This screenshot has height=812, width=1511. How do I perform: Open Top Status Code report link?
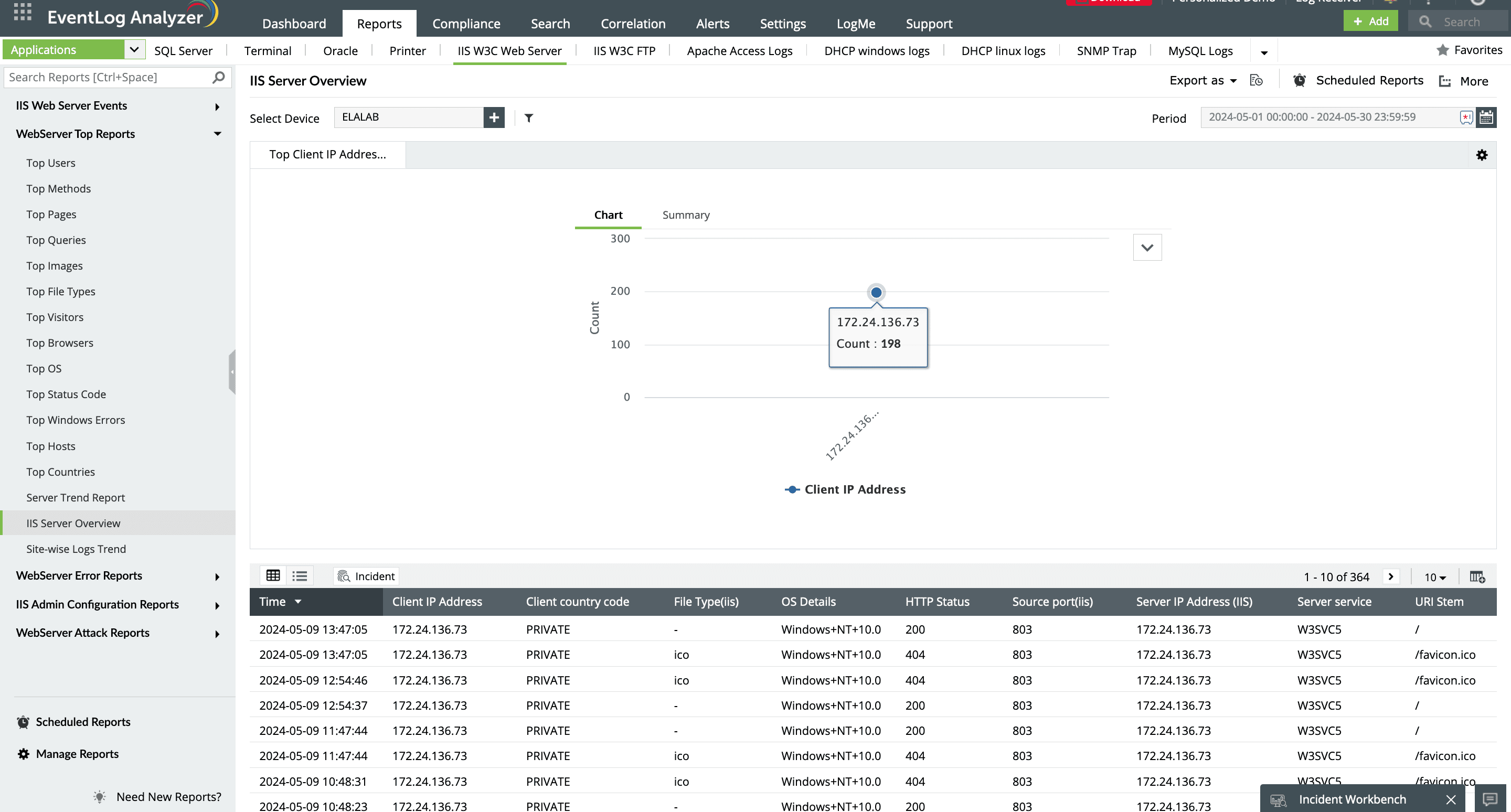[66, 394]
